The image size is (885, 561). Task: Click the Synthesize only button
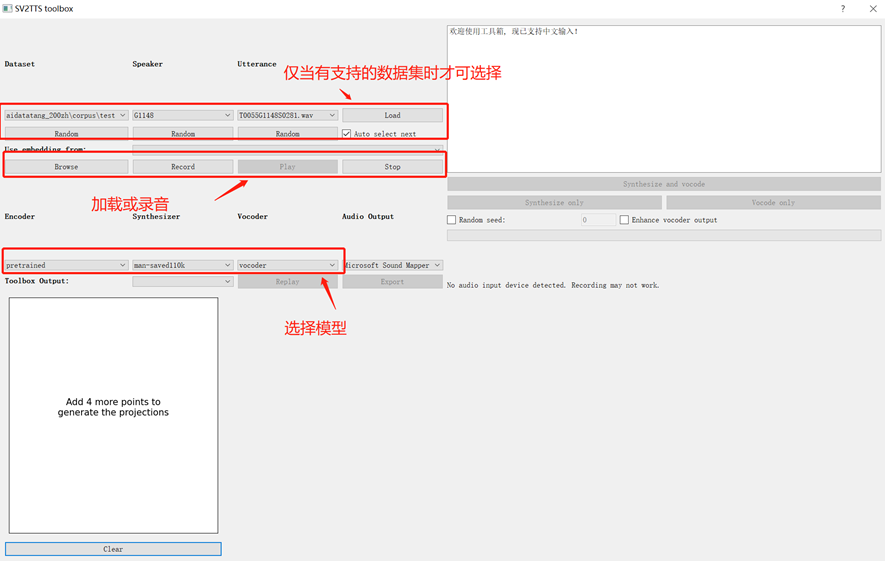coord(554,203)
